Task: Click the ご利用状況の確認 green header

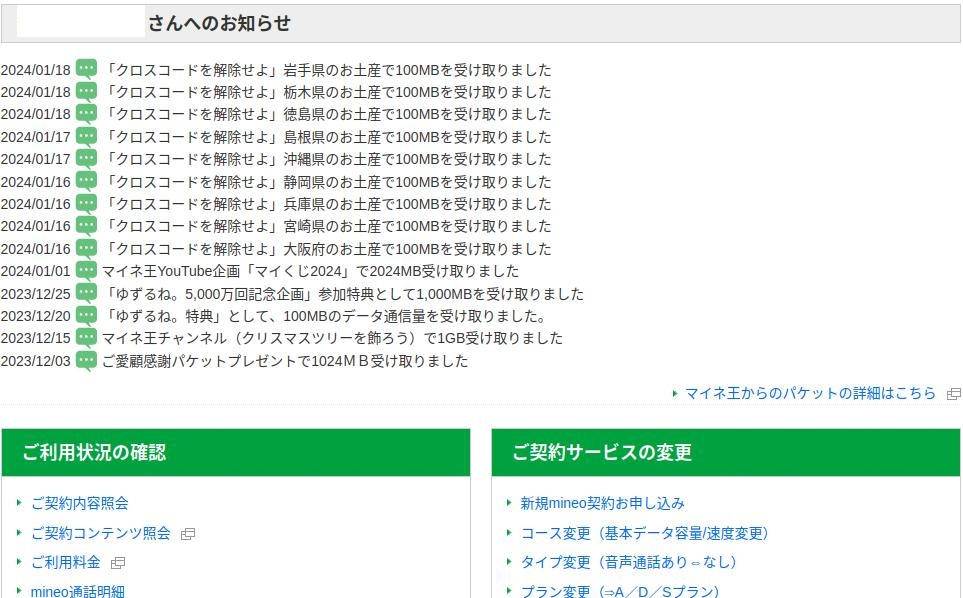Action: [236, 453]
